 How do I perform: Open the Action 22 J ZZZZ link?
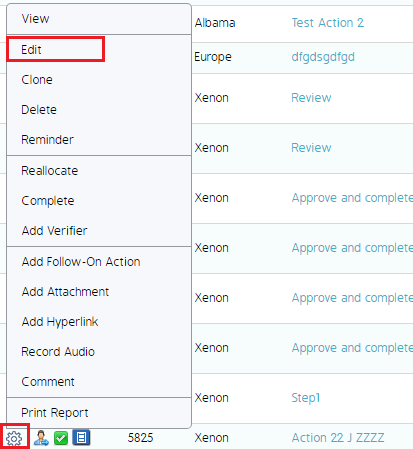click(x=338, y=438)
